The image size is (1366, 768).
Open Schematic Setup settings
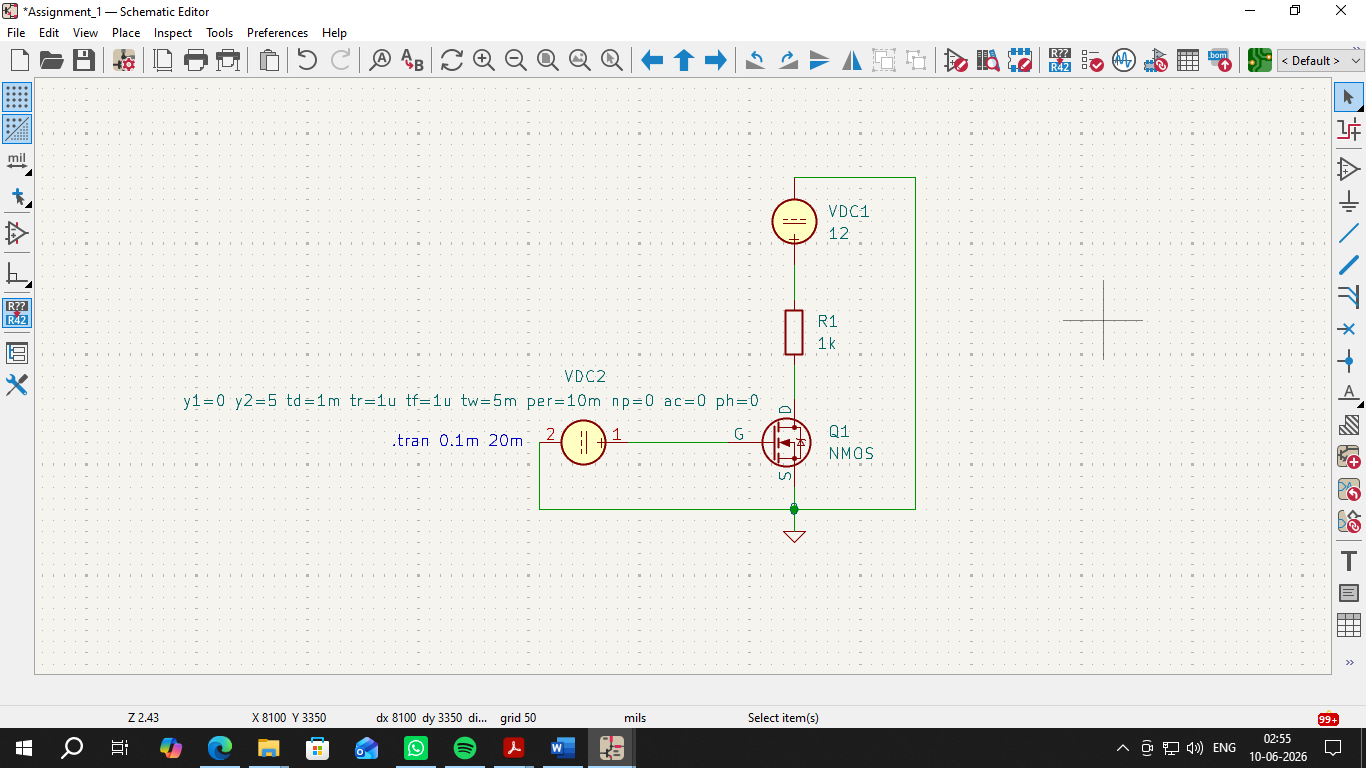124,60
